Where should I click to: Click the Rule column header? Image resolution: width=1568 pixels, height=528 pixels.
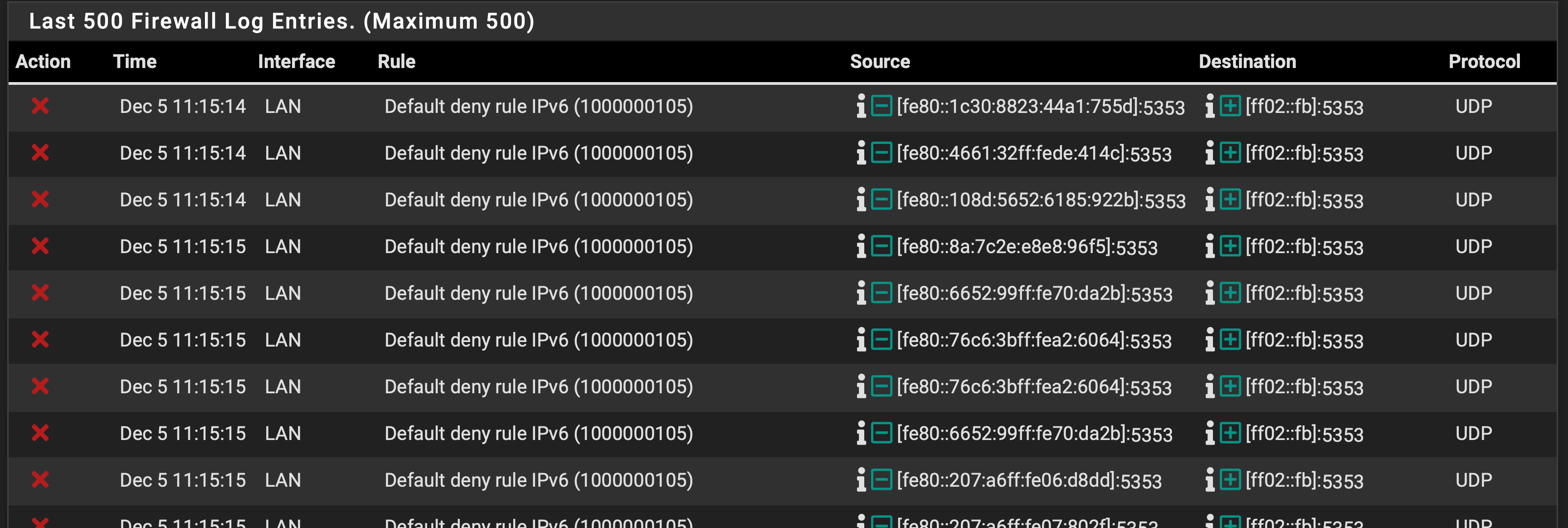(x=397, y=62)
